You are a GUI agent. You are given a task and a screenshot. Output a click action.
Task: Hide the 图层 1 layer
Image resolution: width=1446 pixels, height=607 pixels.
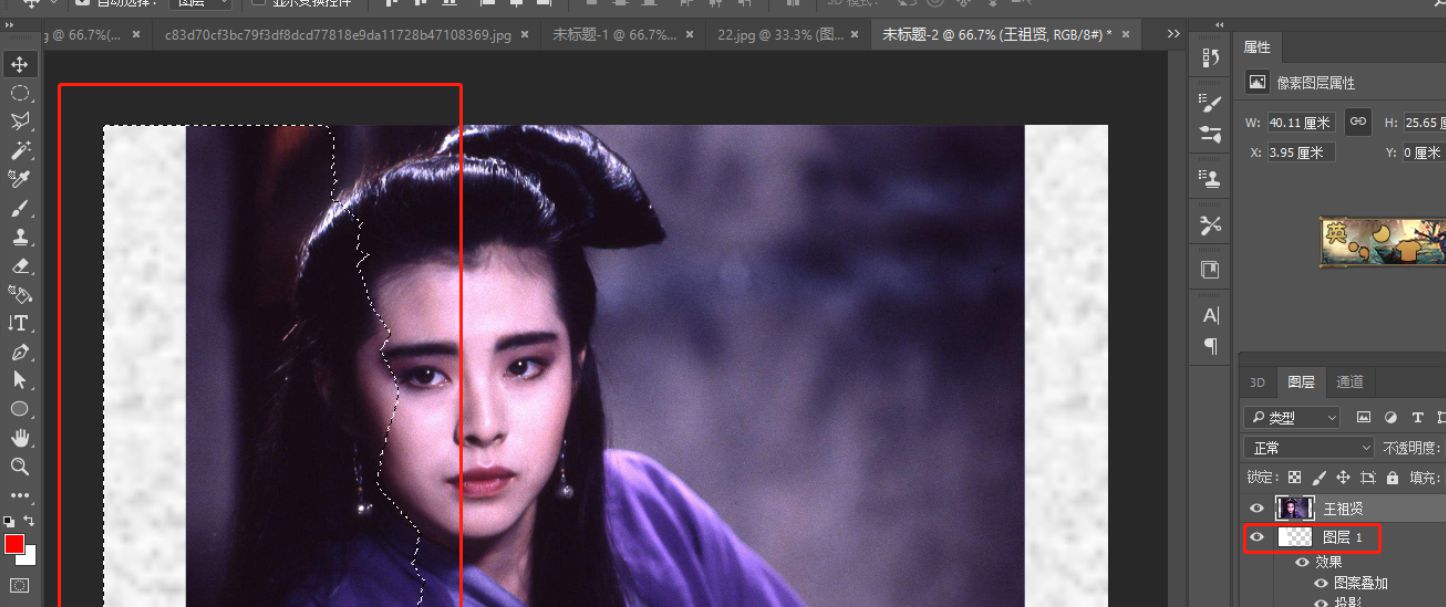1257,537
